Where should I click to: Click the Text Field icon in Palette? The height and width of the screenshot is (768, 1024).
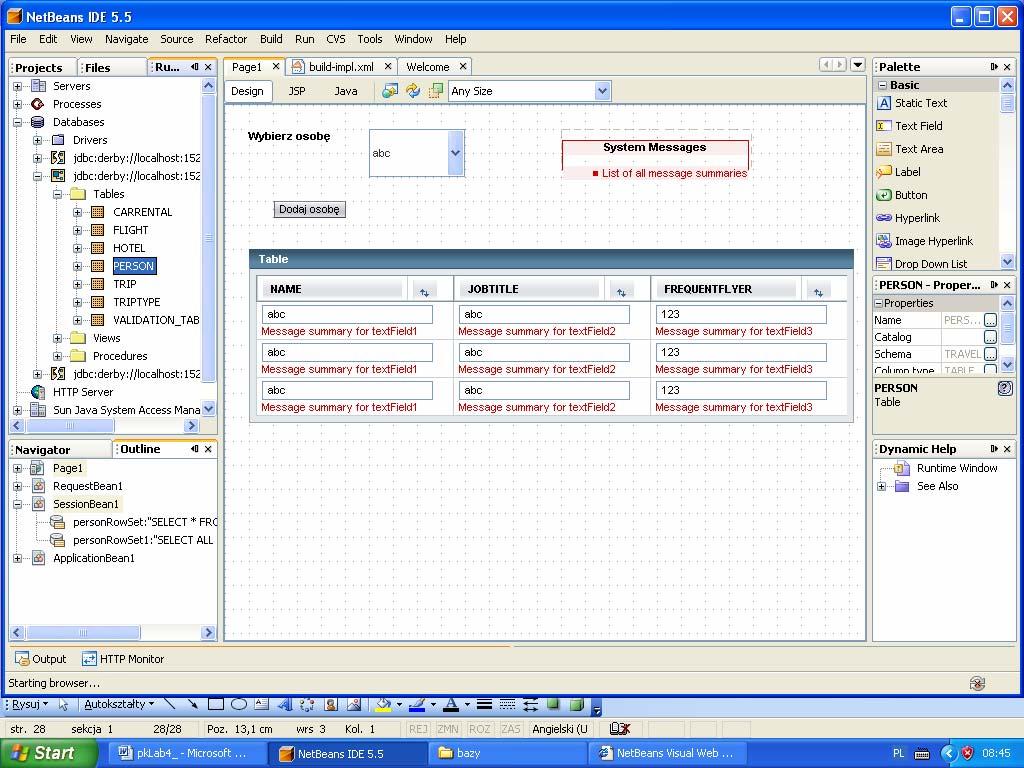pos(883,126)
